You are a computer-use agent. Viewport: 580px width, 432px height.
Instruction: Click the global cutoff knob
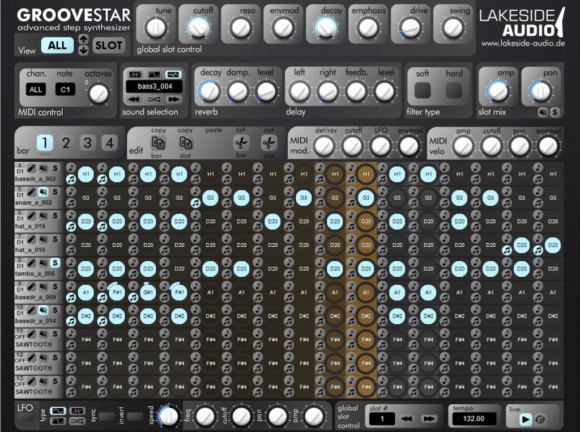click(x=199, y=28)
